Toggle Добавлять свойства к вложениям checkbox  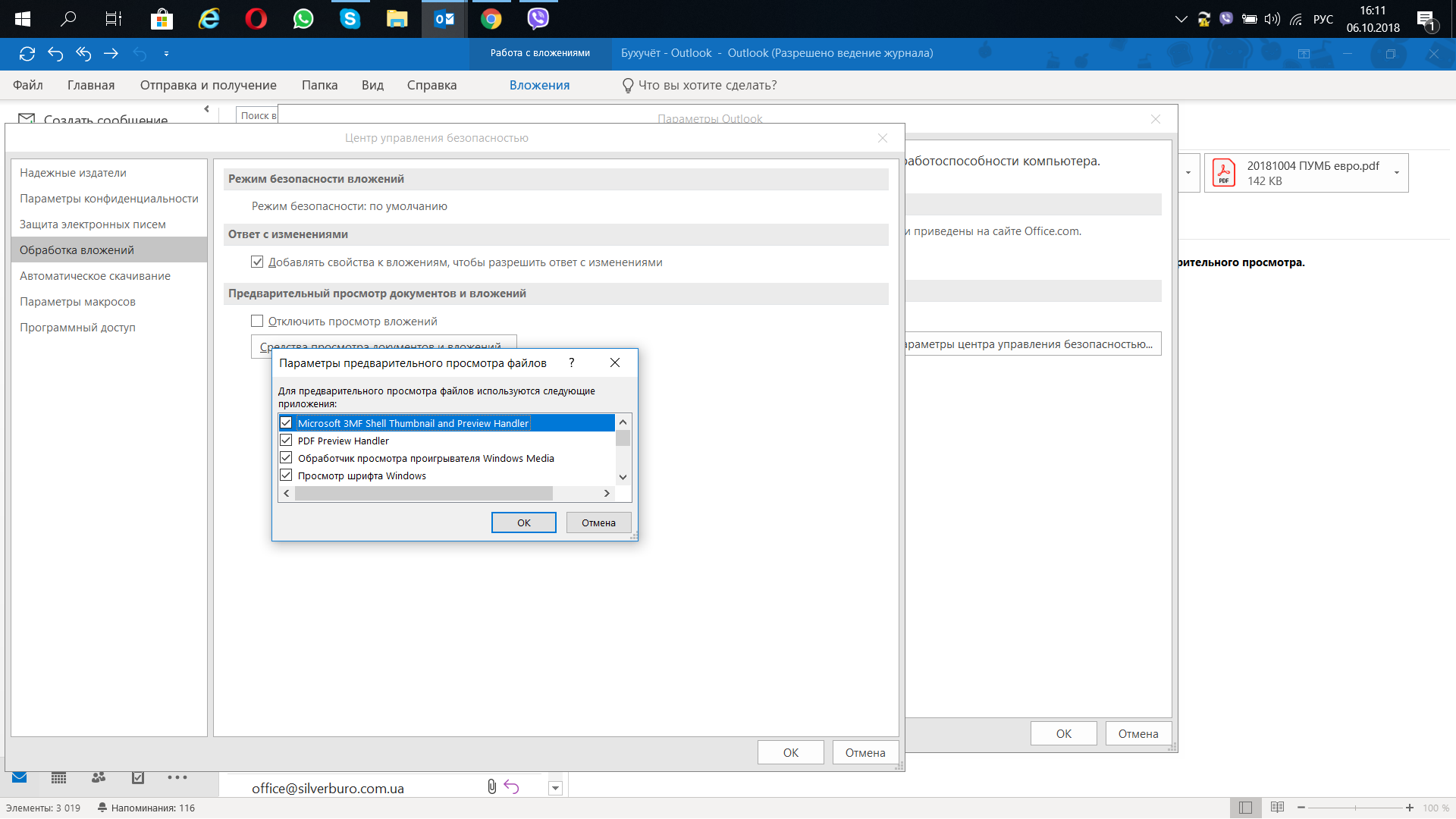tap(257, 262)
